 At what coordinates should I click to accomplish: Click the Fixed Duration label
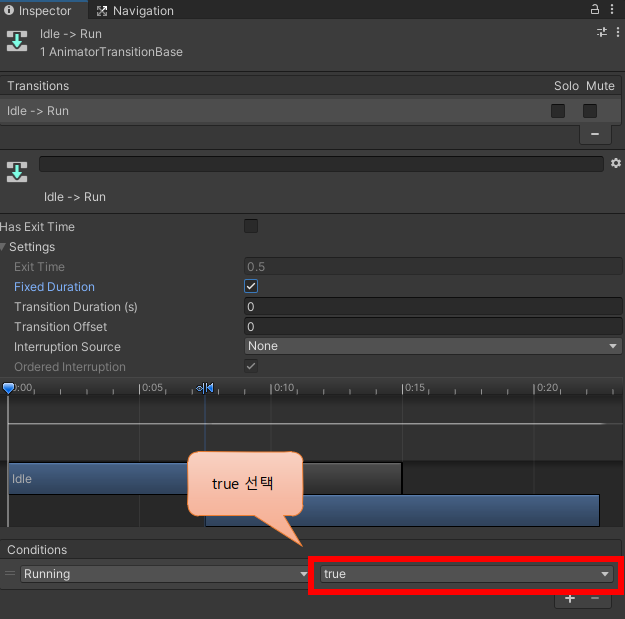point(54,287)
